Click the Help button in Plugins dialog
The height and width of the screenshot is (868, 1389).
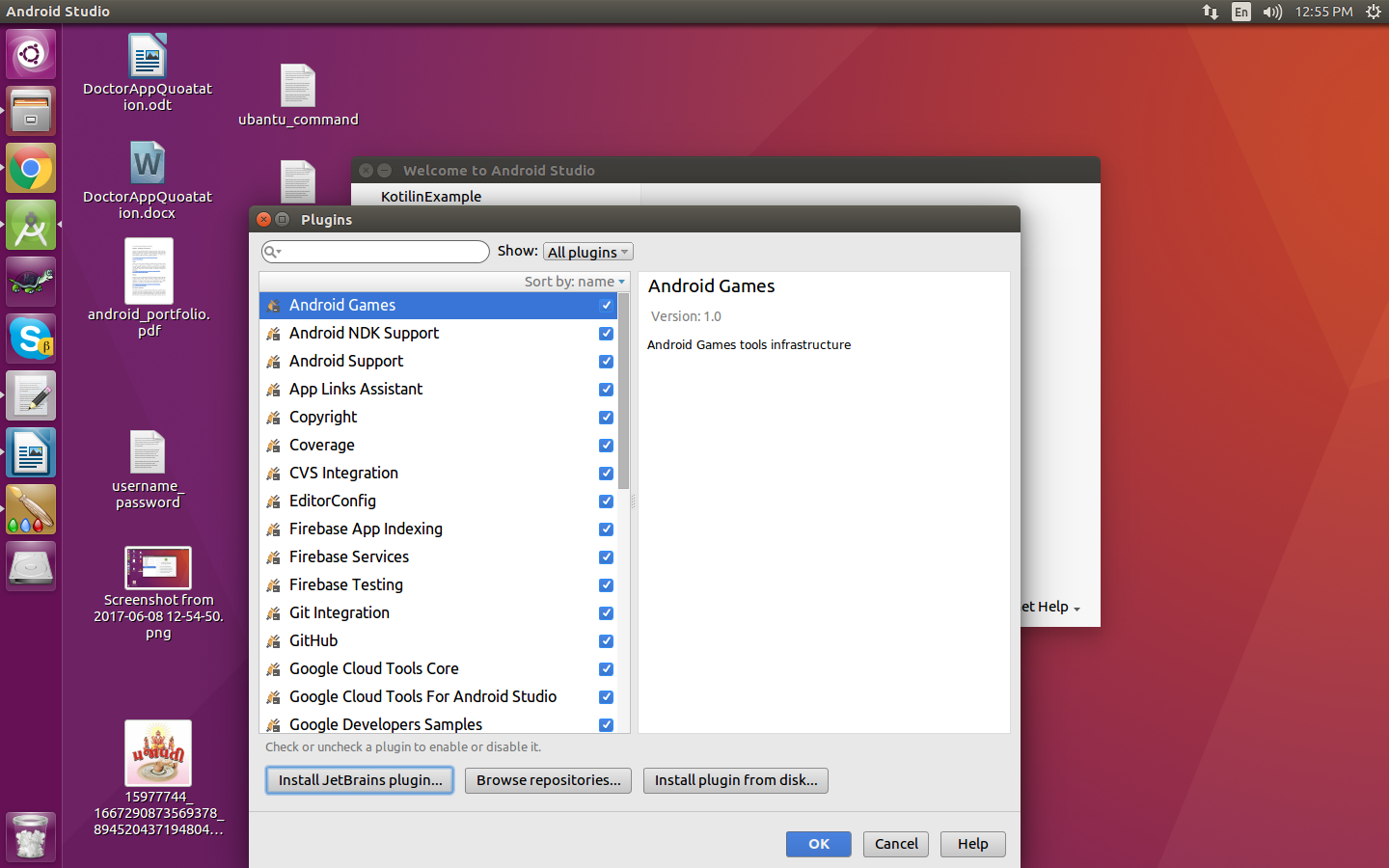(972, 844)
